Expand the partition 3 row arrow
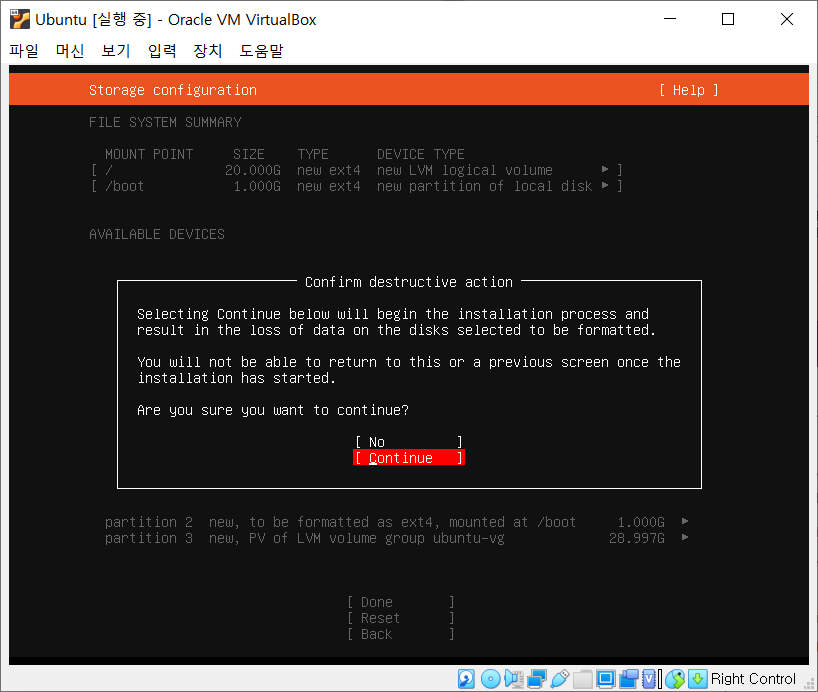Screen dimensions: 818x692 point(685,538)
